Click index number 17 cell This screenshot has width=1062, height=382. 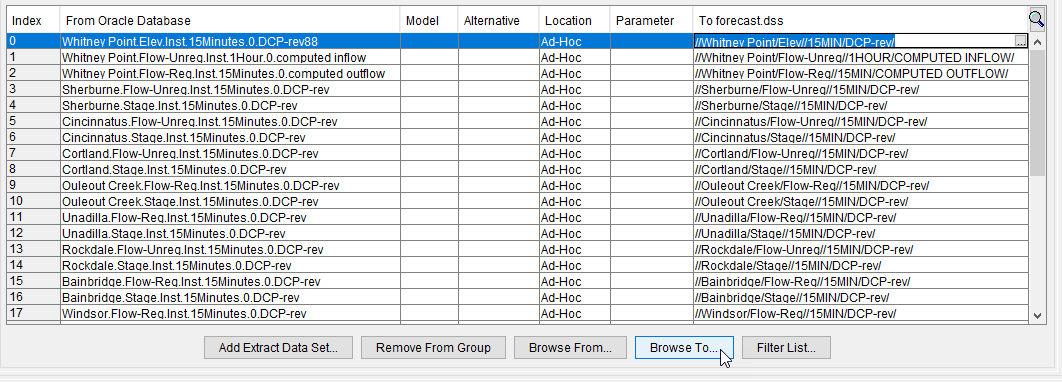tap(33, 314)
